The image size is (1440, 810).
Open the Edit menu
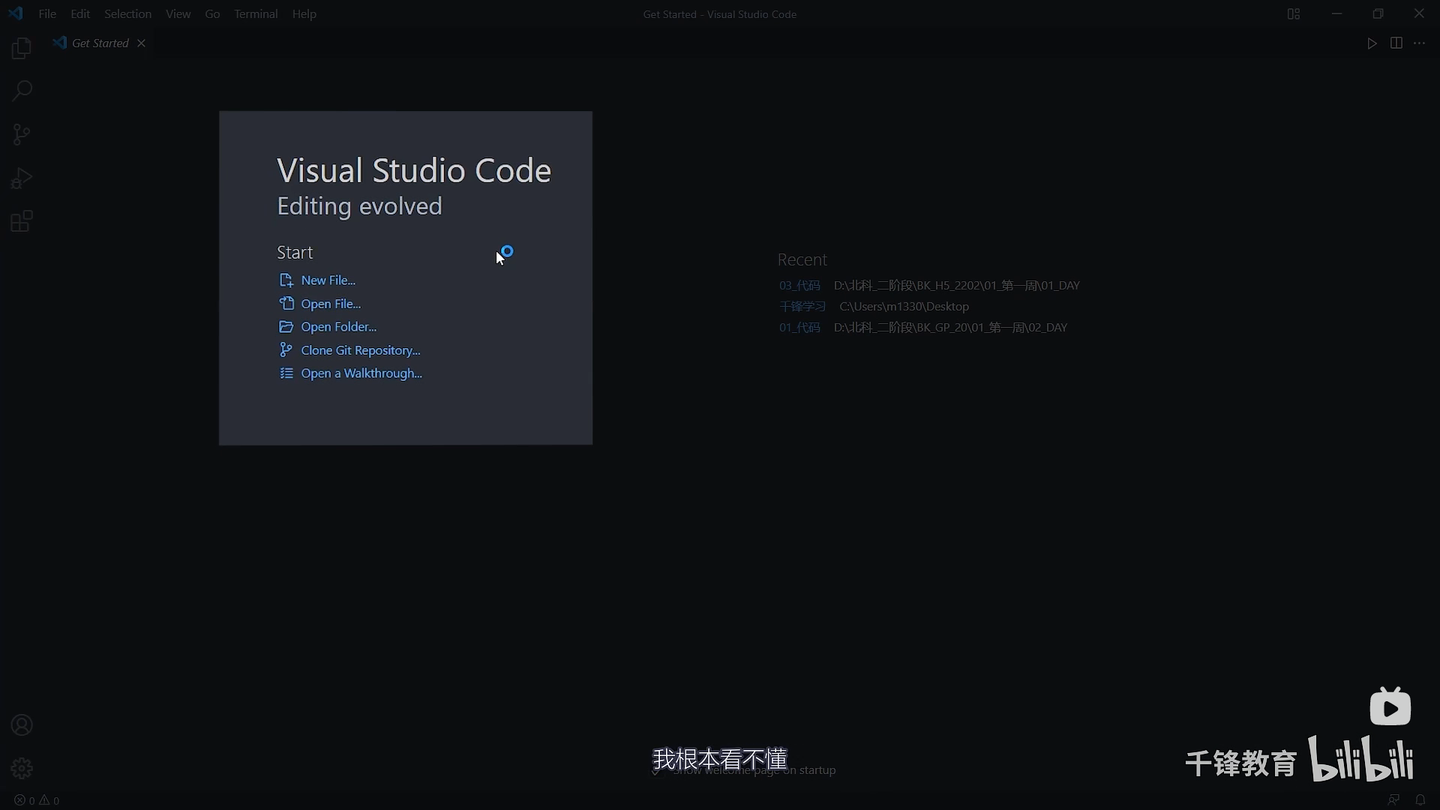point(80,14)
